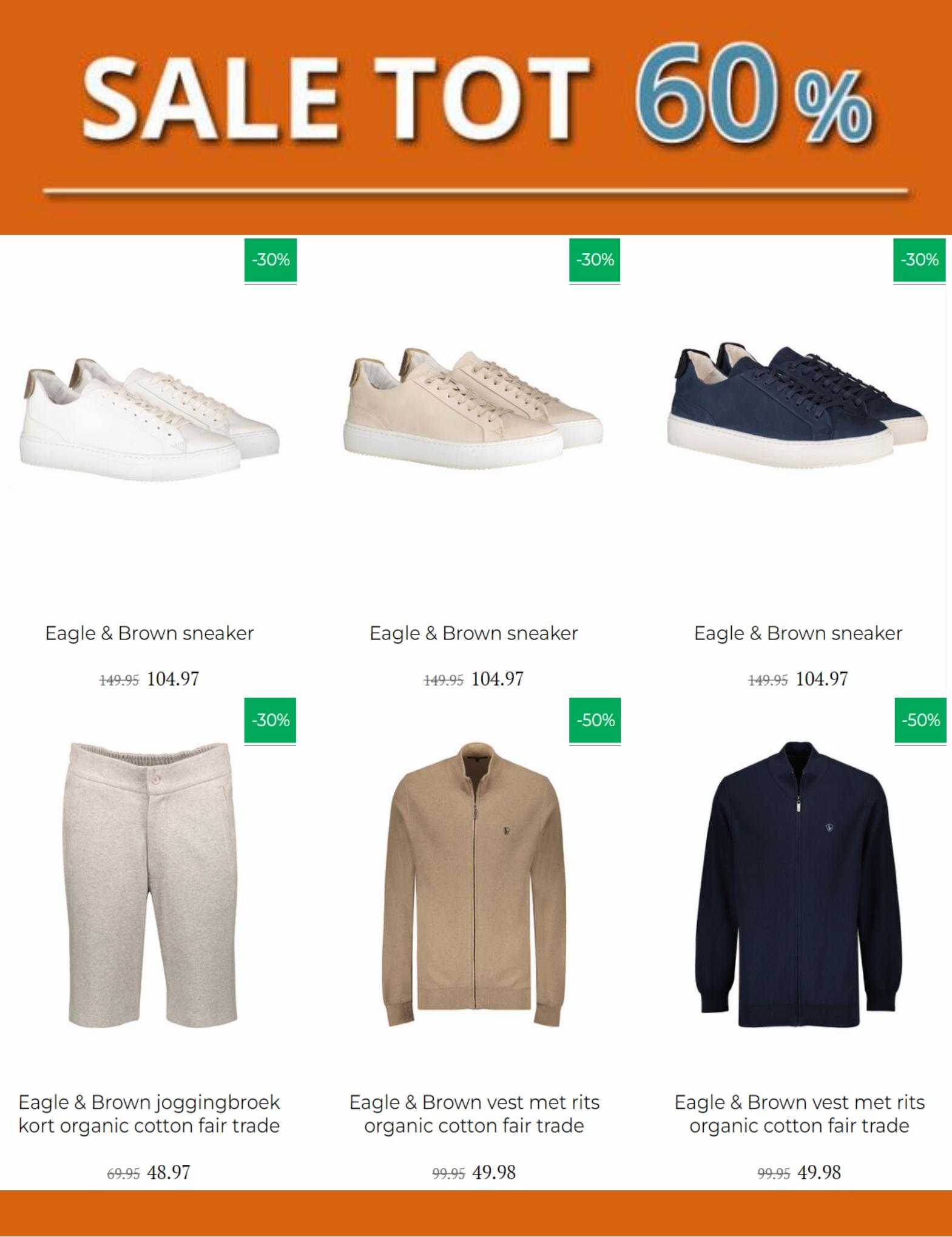The image size is (952, 1237).
Task: Open the Eagle & Brown joggingbroek kort title link
Action: (x=149, y=1114)
